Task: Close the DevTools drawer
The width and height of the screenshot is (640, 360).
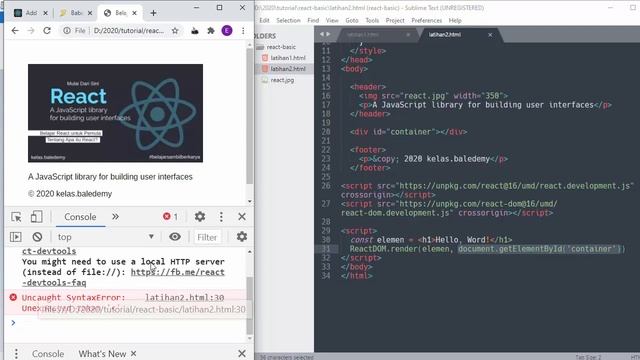Action: [x=242, y=353]
